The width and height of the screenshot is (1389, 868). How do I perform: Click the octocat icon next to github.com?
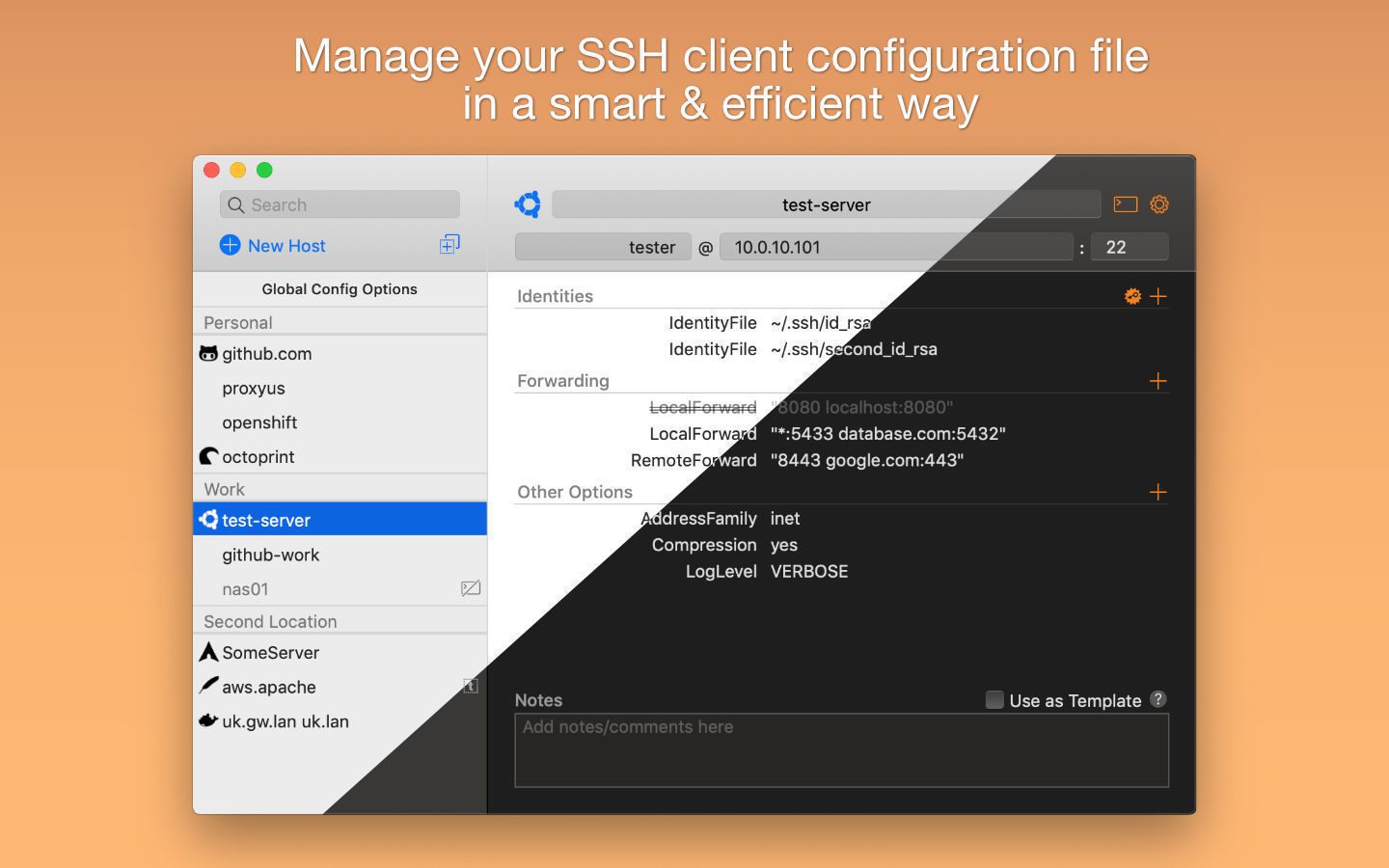pyautogui.click(x=209, y=353)
